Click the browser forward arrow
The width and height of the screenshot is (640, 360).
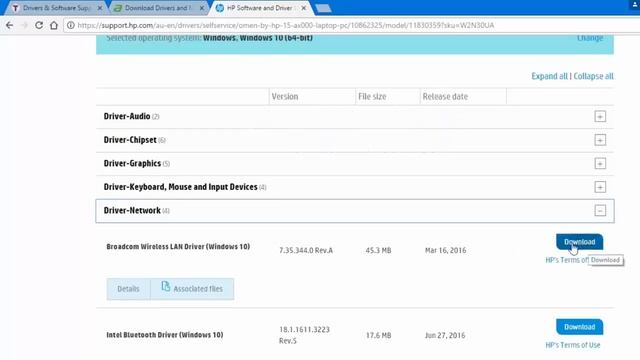point(24,25)
